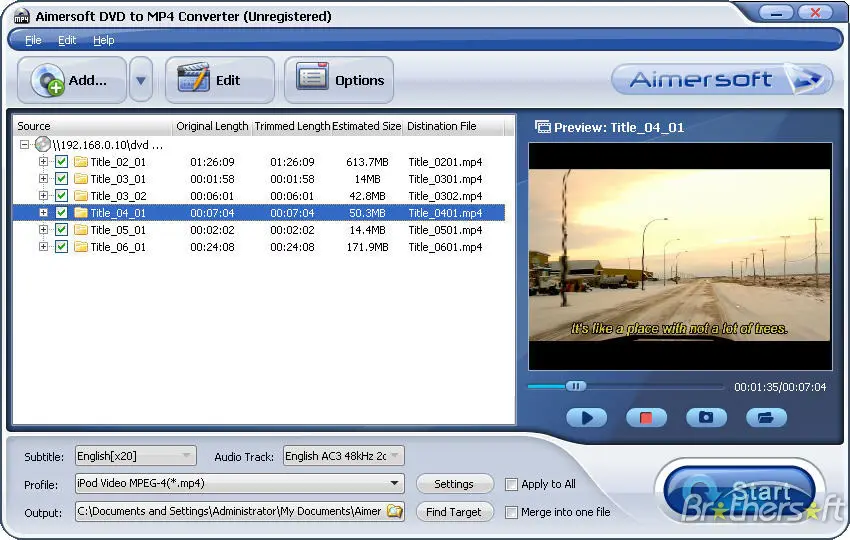Click the Add disc icon button

pyautogui.click(x=72, y=80)
